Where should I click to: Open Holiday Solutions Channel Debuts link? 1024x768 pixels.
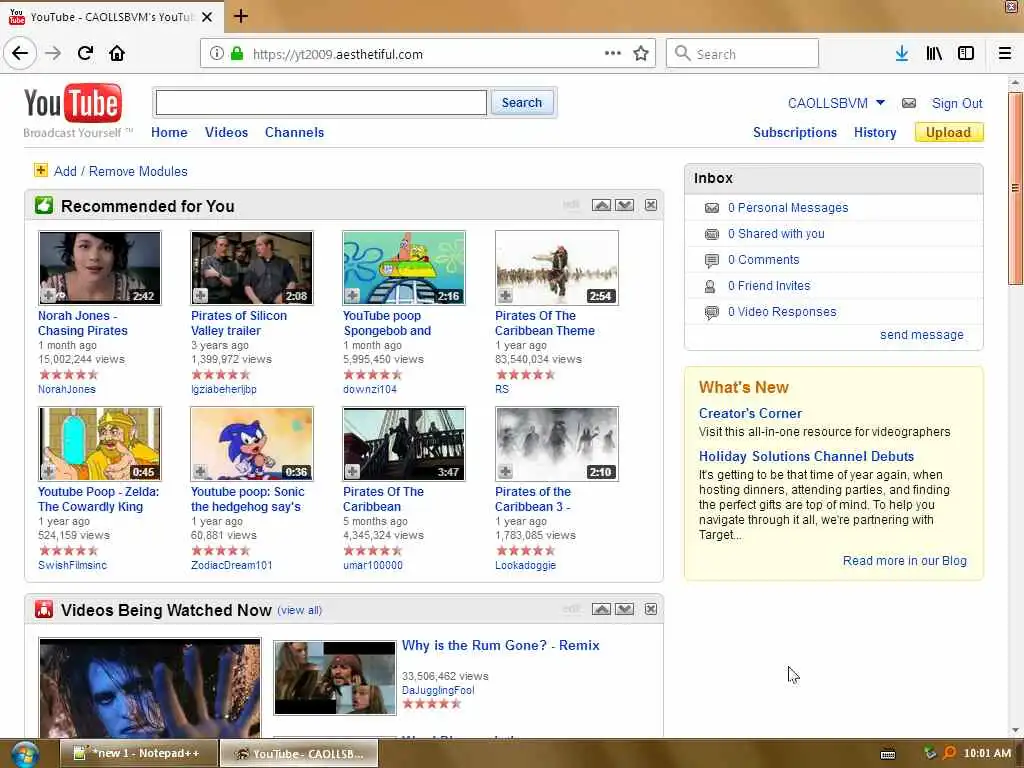806,456
